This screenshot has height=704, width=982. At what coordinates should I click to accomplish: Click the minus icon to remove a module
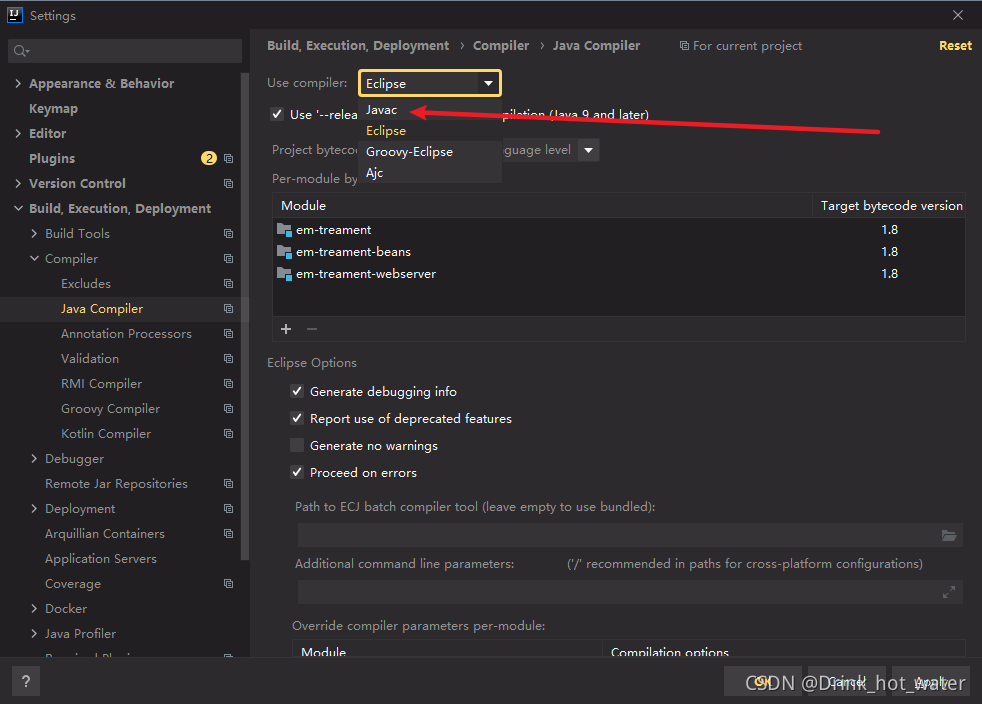point(311,329)
